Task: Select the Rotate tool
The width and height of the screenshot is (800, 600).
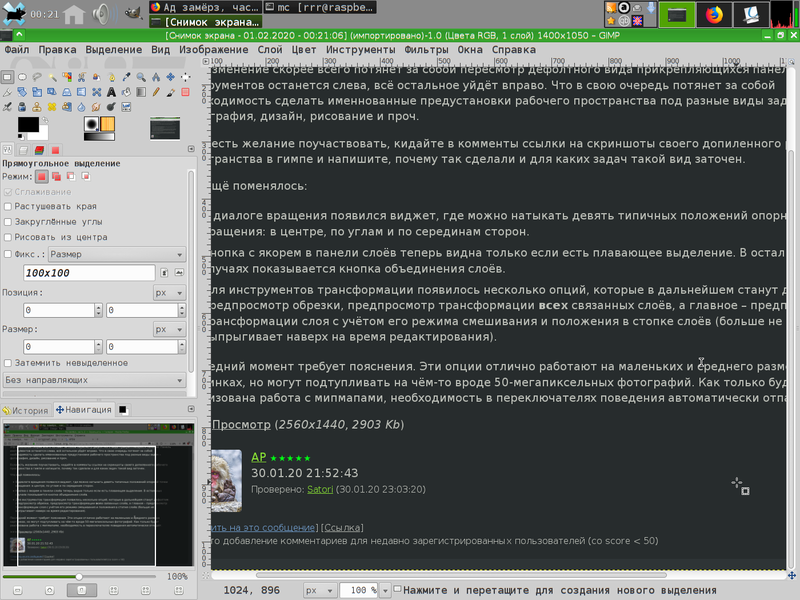Action: point(22,92)
